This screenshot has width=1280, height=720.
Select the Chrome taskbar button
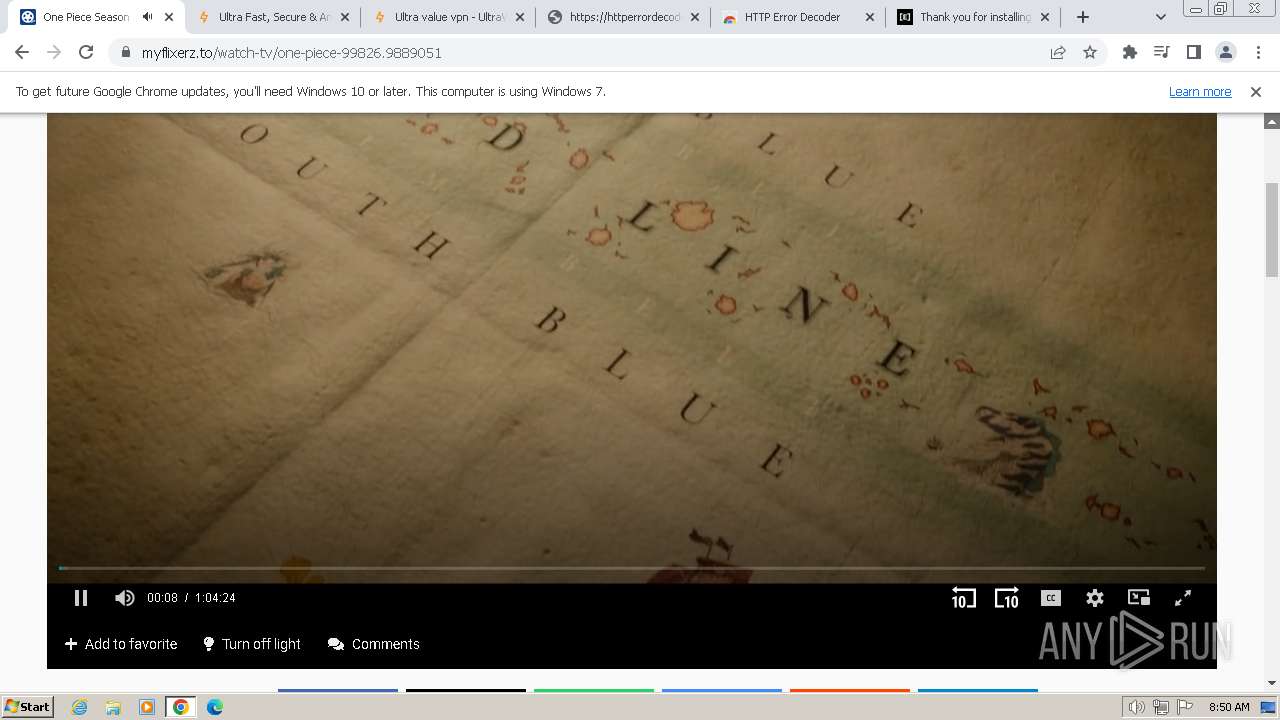click(x=181, y=707)
